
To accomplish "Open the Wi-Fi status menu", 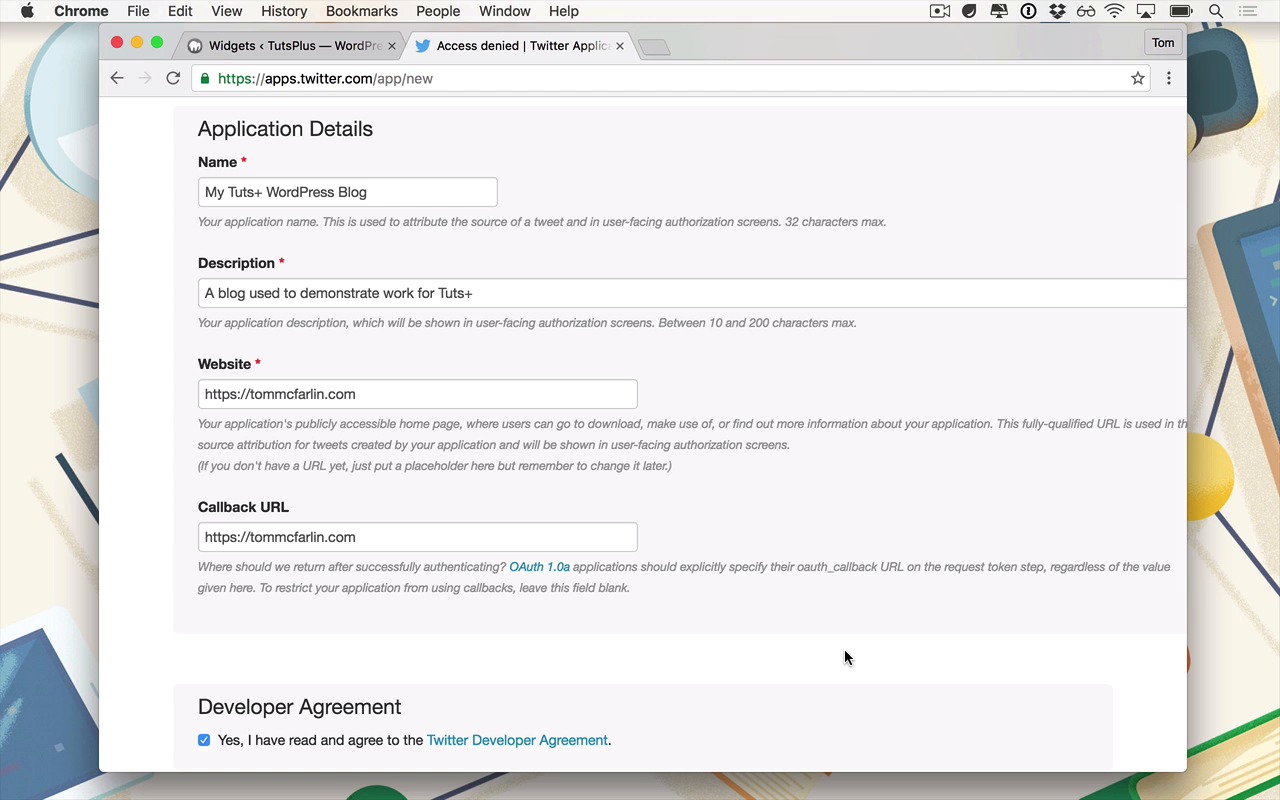I will click(1115, 11).
